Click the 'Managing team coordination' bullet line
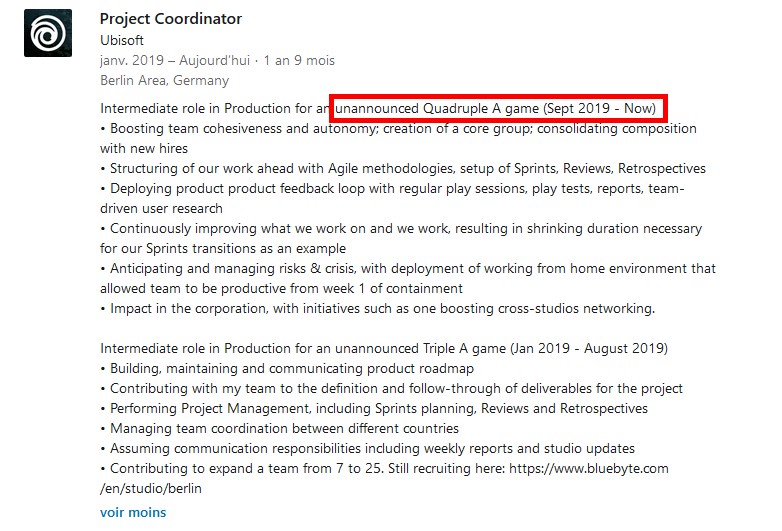This screenshot has height=531, width=782. (279, 428)
